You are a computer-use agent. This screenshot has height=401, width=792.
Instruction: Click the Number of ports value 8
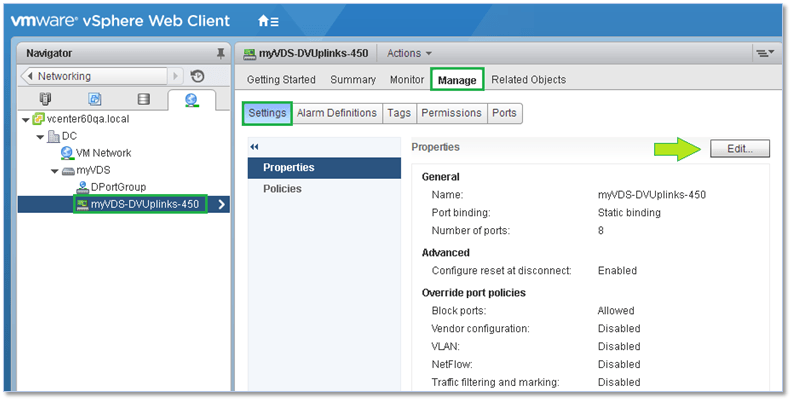601,231
